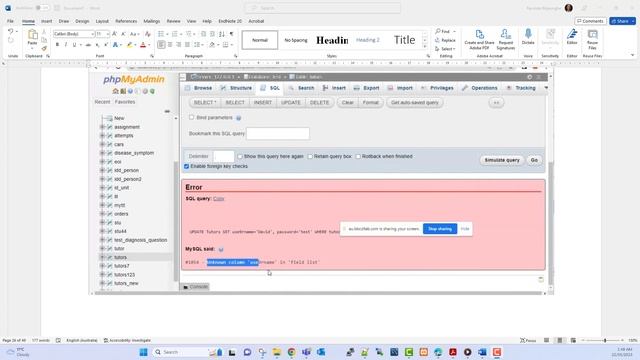The image size is (640, 360).
Task: Start Dictate from the Voice group
Action: (x=528, y=37)
